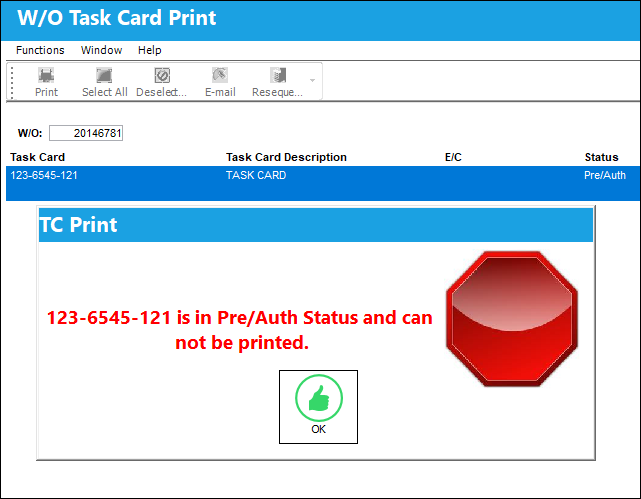Image resolution: width=641 pixels, height=499 pixels.
Task: Click the OK thumbs-up button
Action: coord(318,407)
